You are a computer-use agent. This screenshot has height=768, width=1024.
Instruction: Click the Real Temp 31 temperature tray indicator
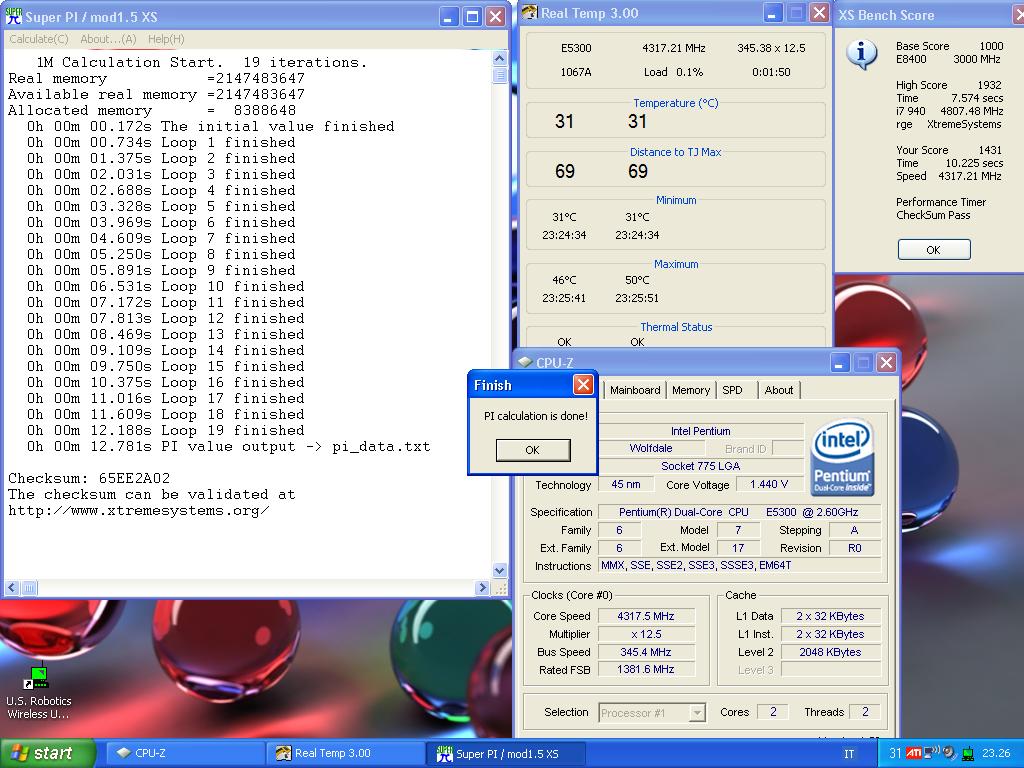coord(895,753)
